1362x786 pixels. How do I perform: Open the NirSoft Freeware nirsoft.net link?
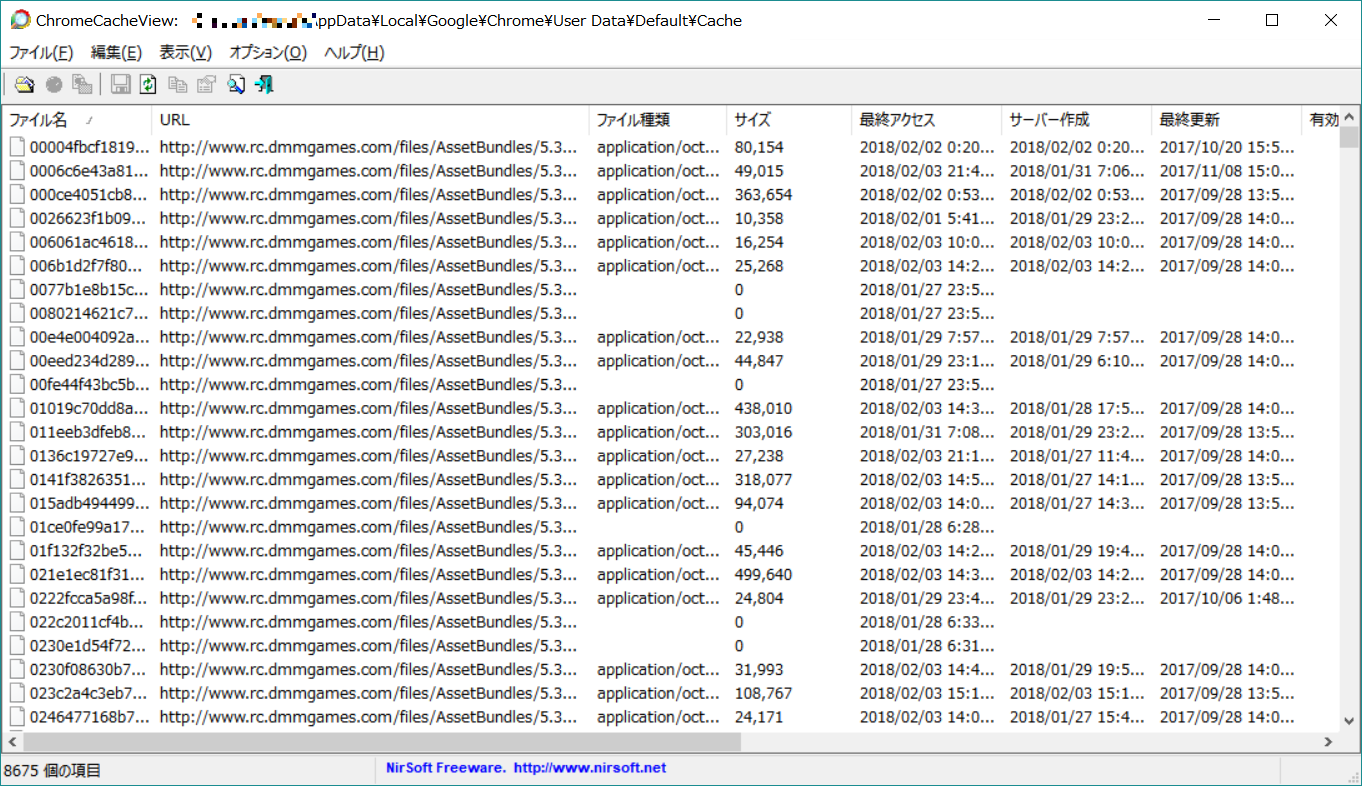(x=526, y=768)
